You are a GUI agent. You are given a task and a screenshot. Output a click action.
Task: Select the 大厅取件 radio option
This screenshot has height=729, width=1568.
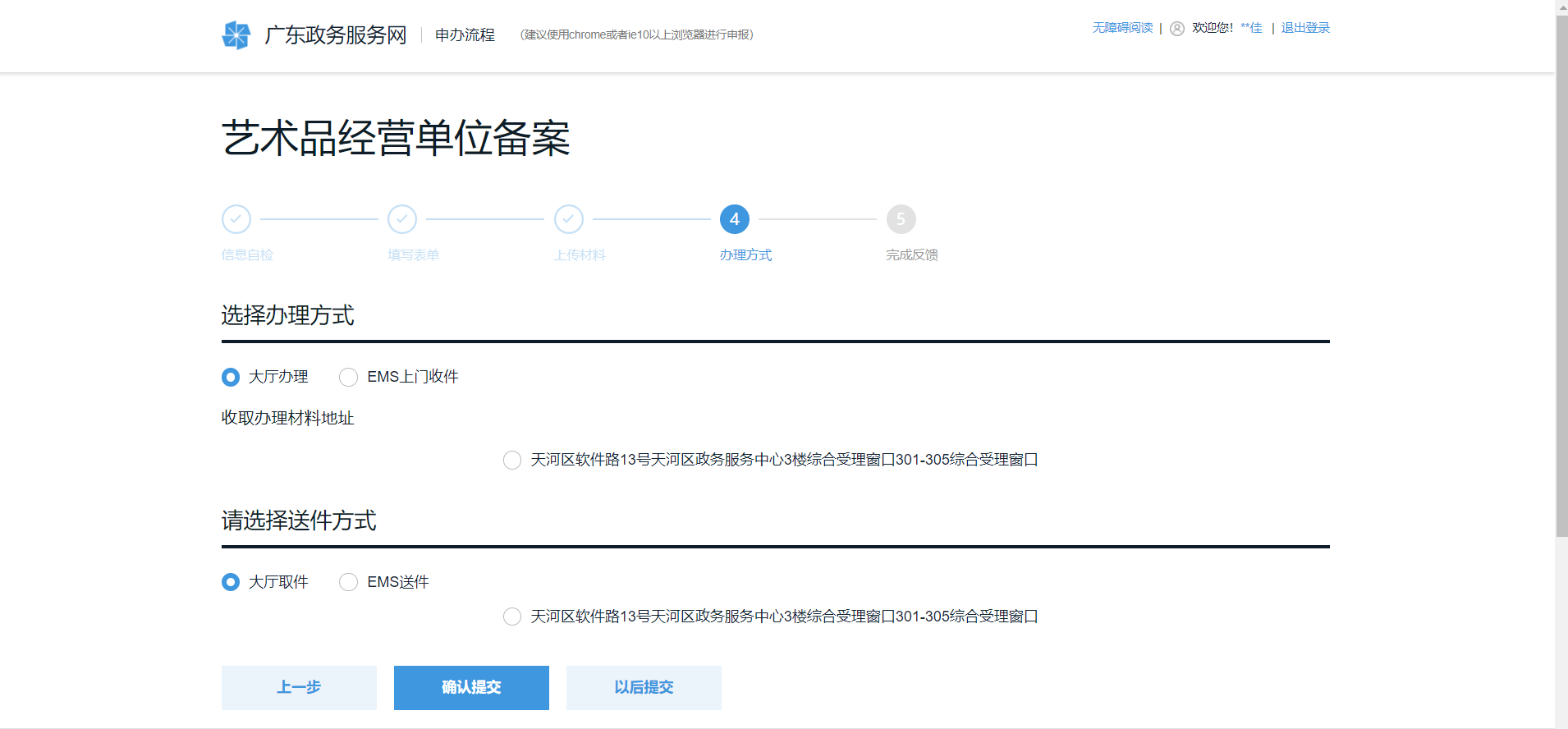point(231,582)
